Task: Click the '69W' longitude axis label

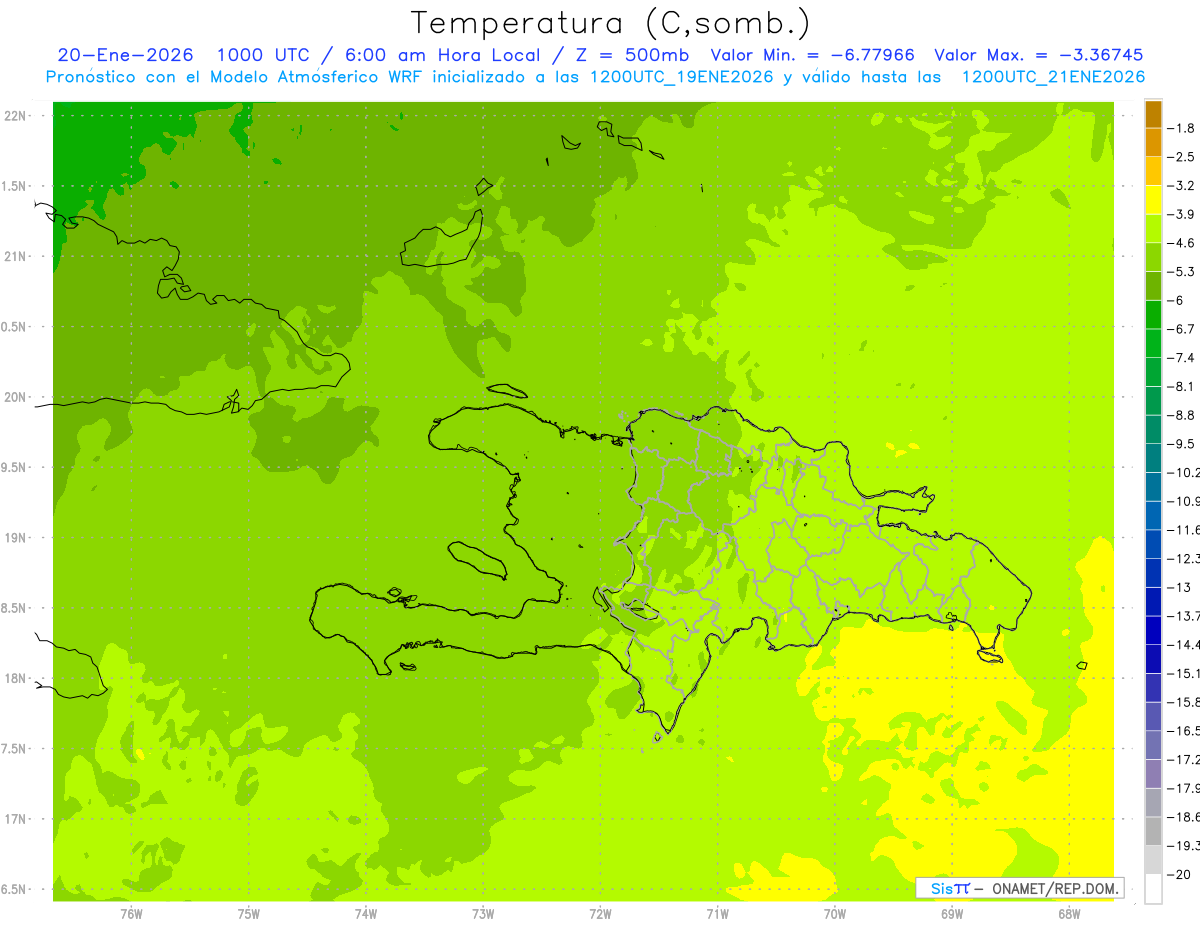Action: 952,913
